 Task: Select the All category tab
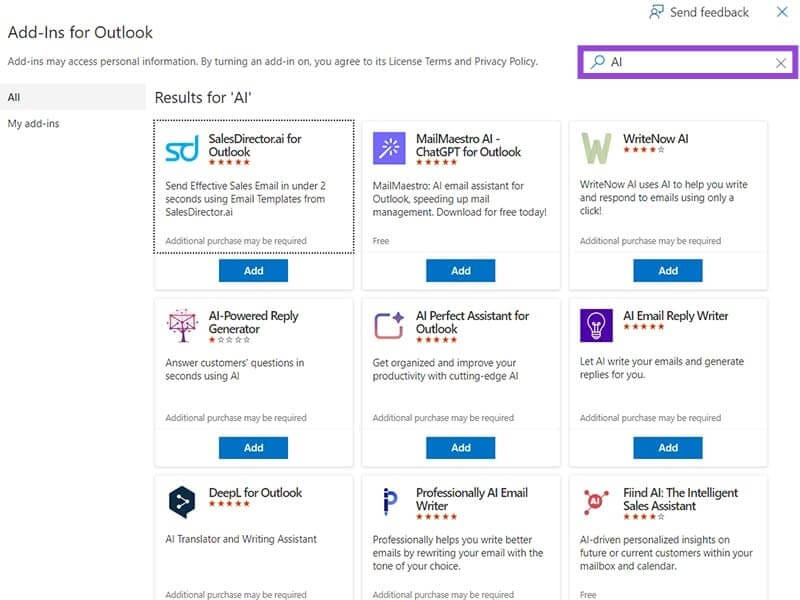[x=14, y=95]
